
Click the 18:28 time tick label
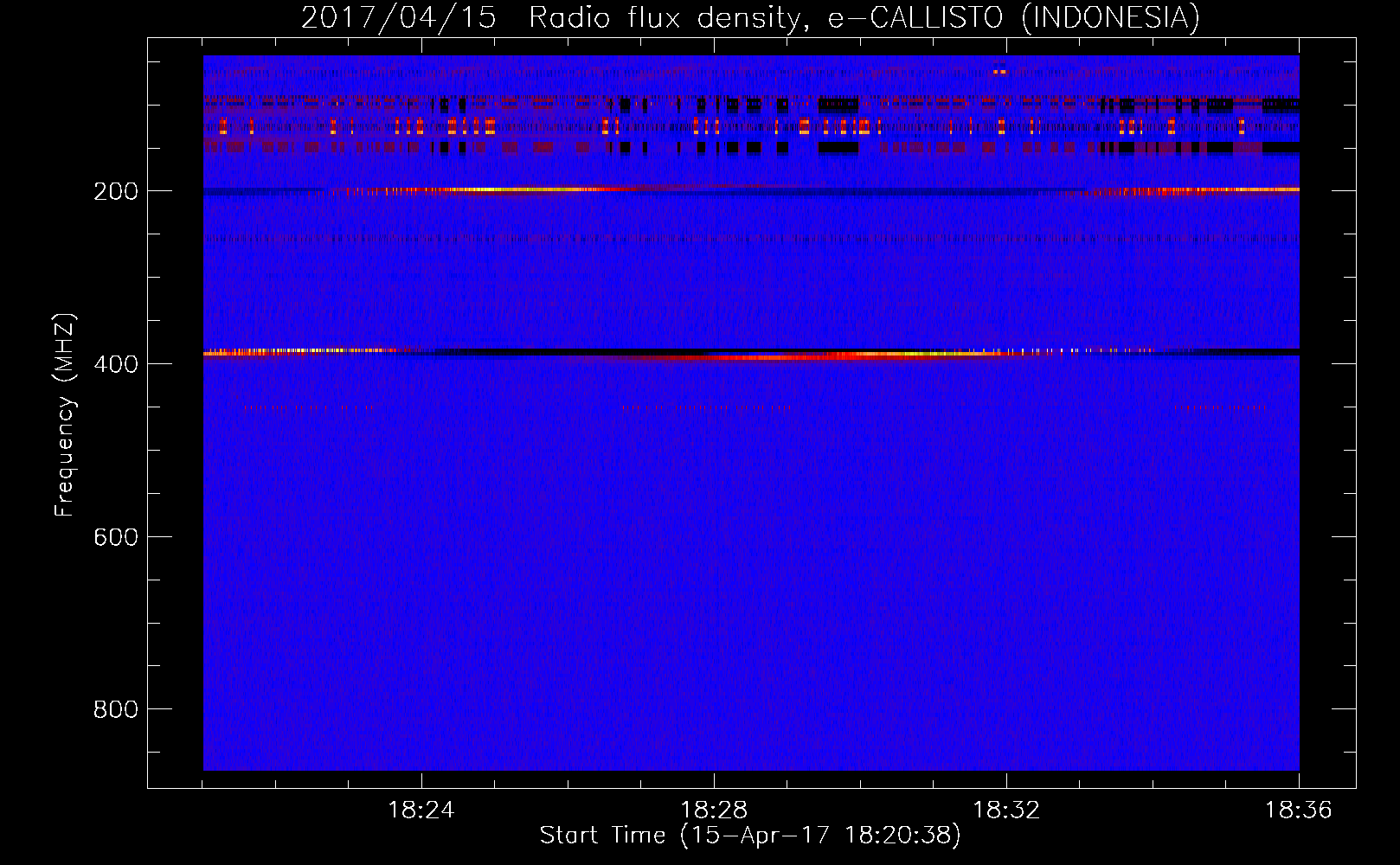714,811
